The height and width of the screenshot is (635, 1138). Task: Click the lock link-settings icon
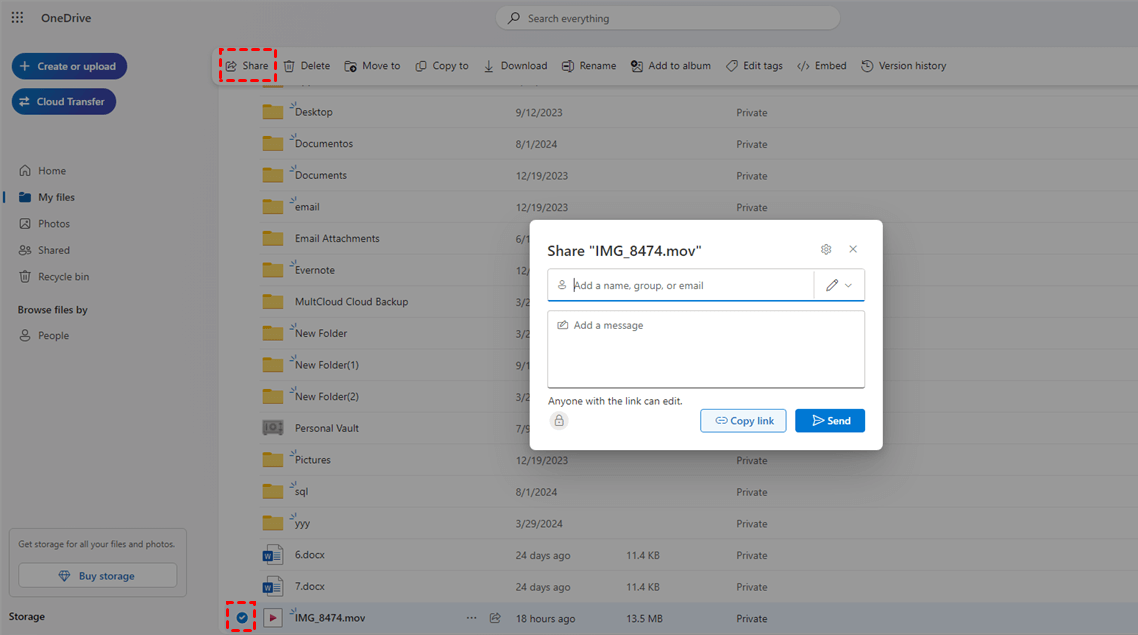[559, 421]
